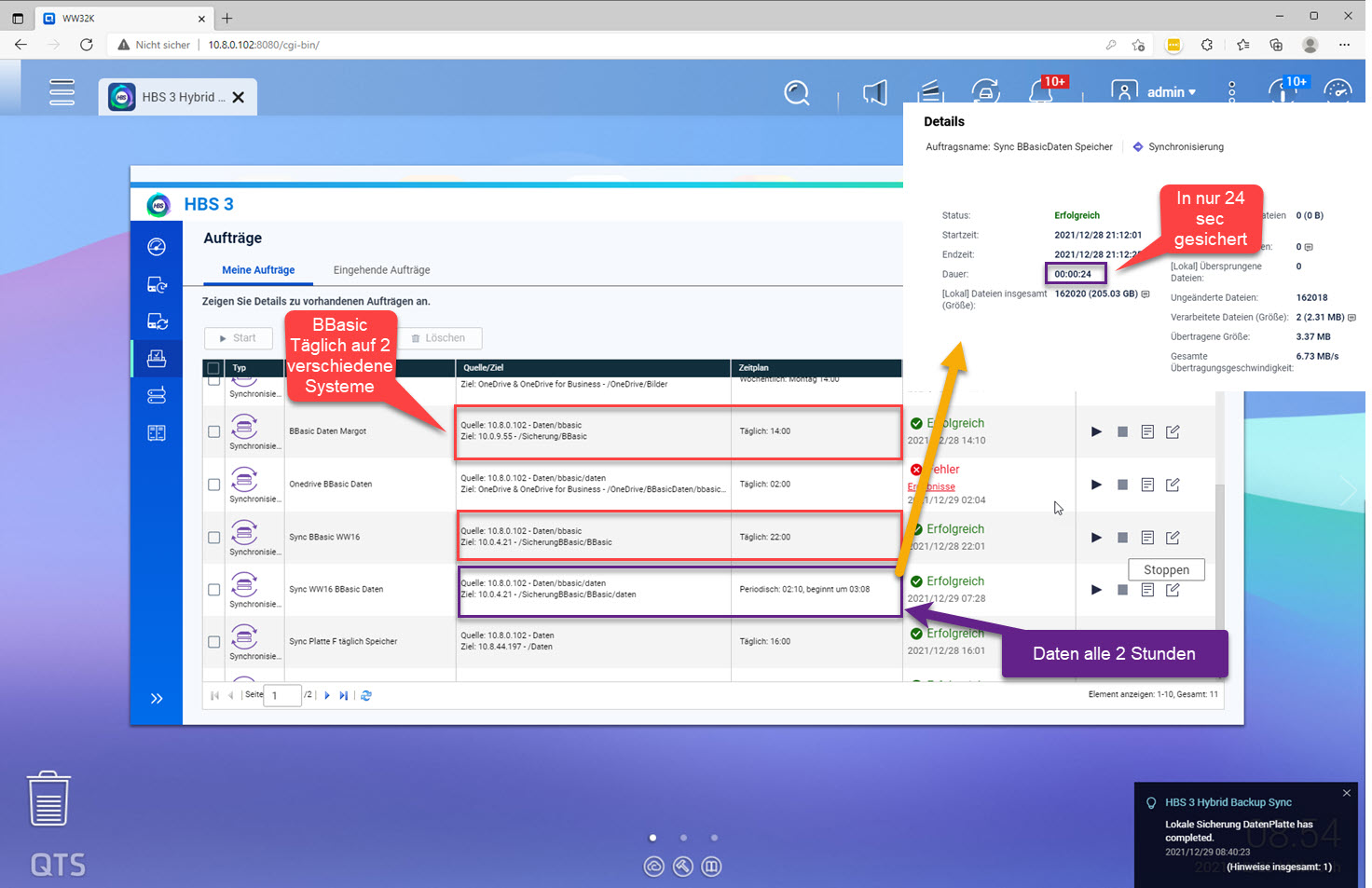Screen dimensions: 1372x888
Task: Open the Sync section in HBS sidebar
Action: pos(157,321)
